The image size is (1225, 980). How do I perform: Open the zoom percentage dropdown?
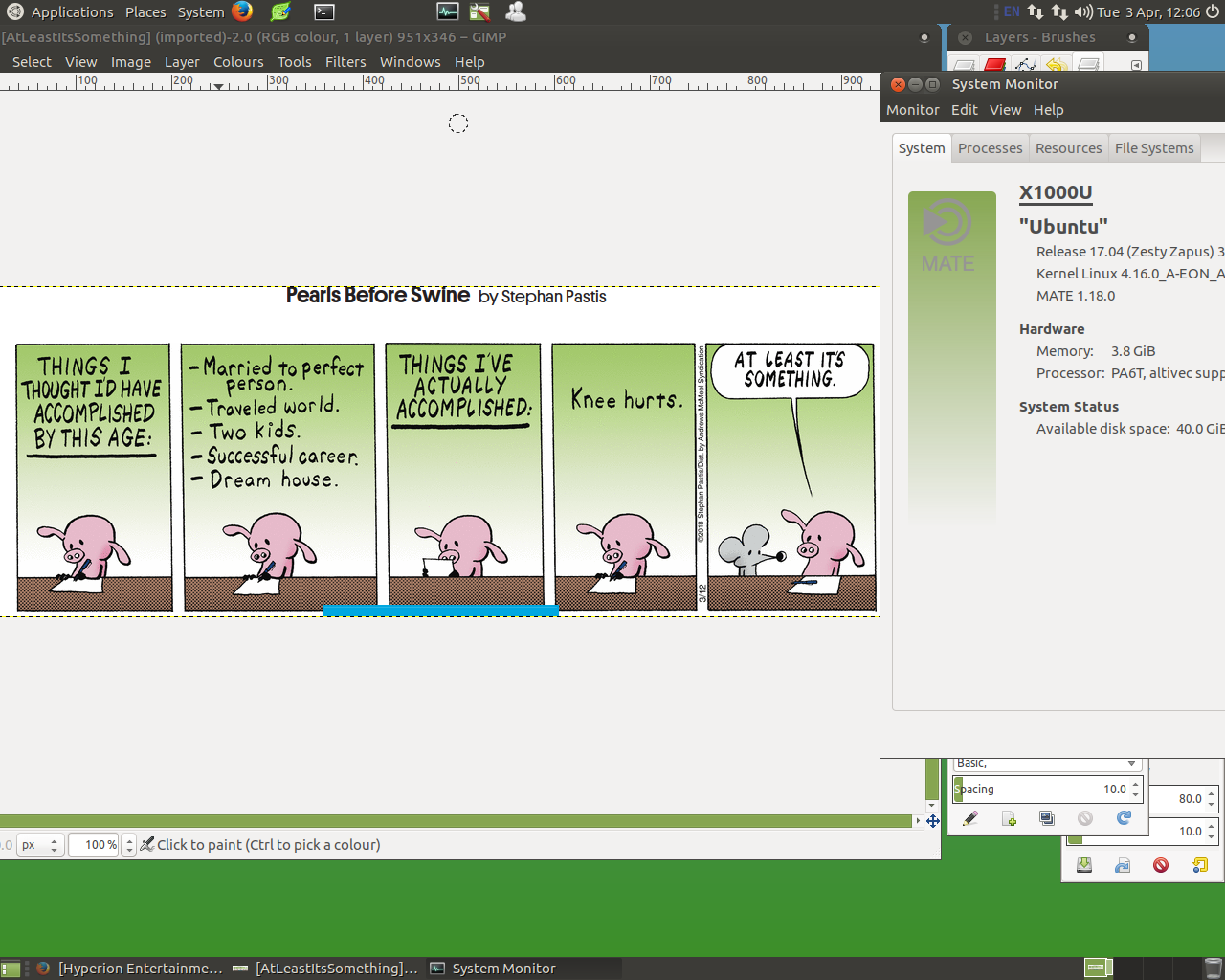point(129,845)
